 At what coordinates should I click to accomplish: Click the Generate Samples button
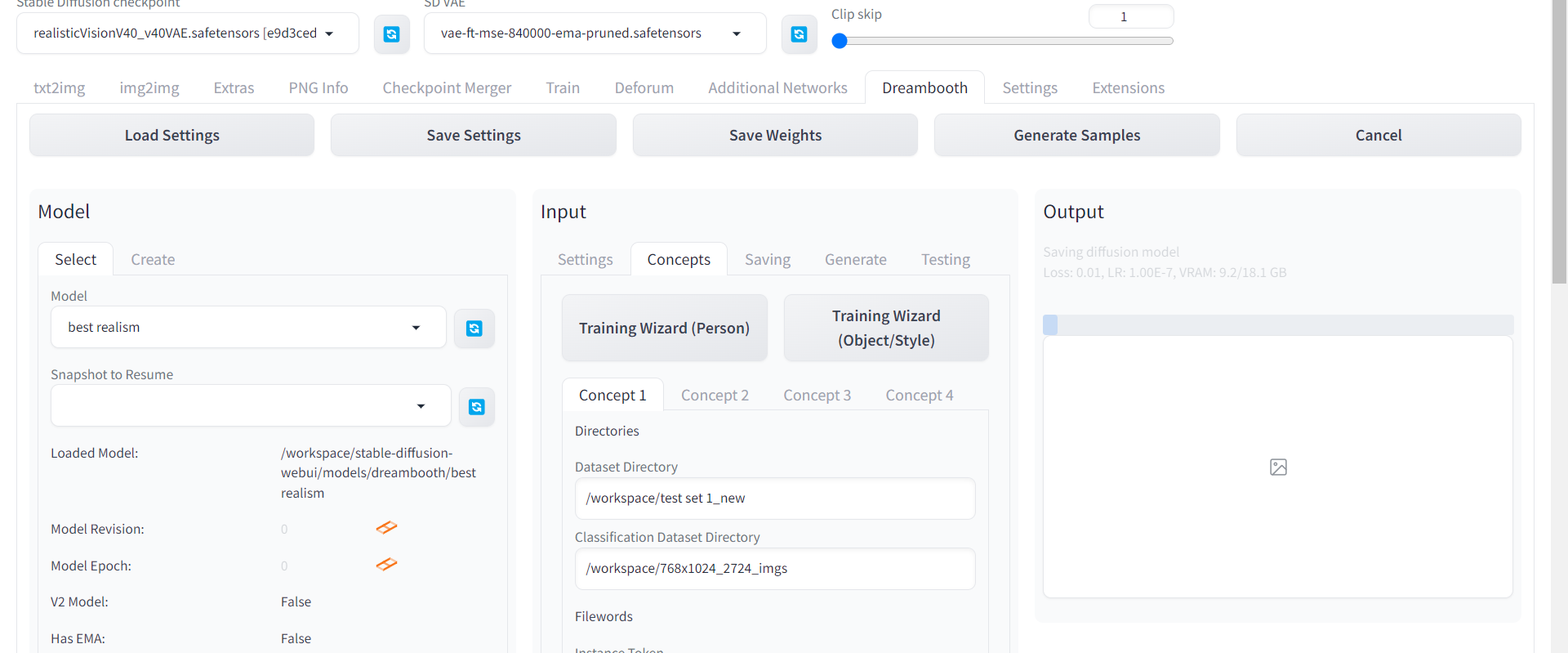(1076, 136)
